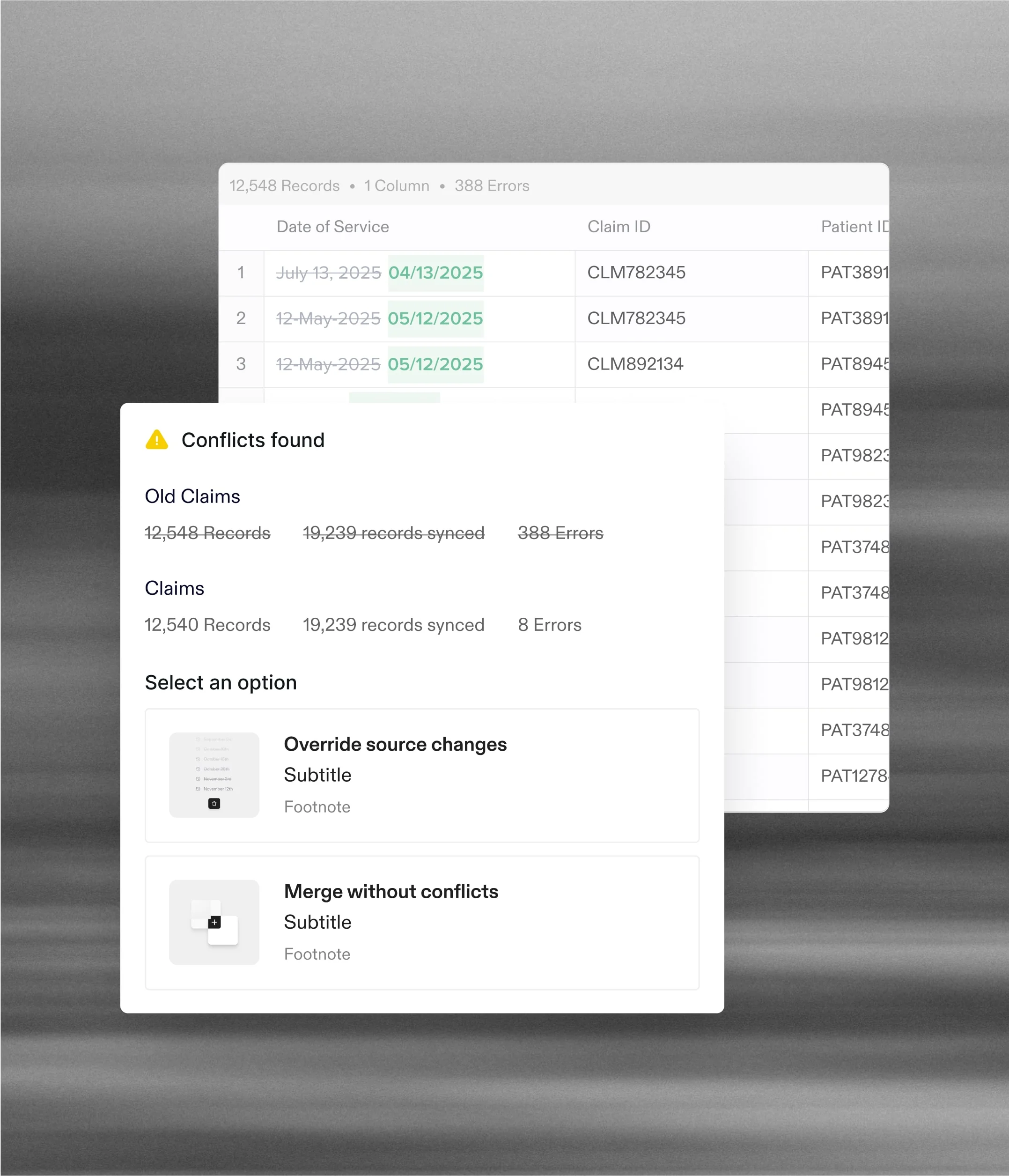Select row number 2 in table
The height and width of the screenshot is (1176, 1009).
tap(241, 318)
